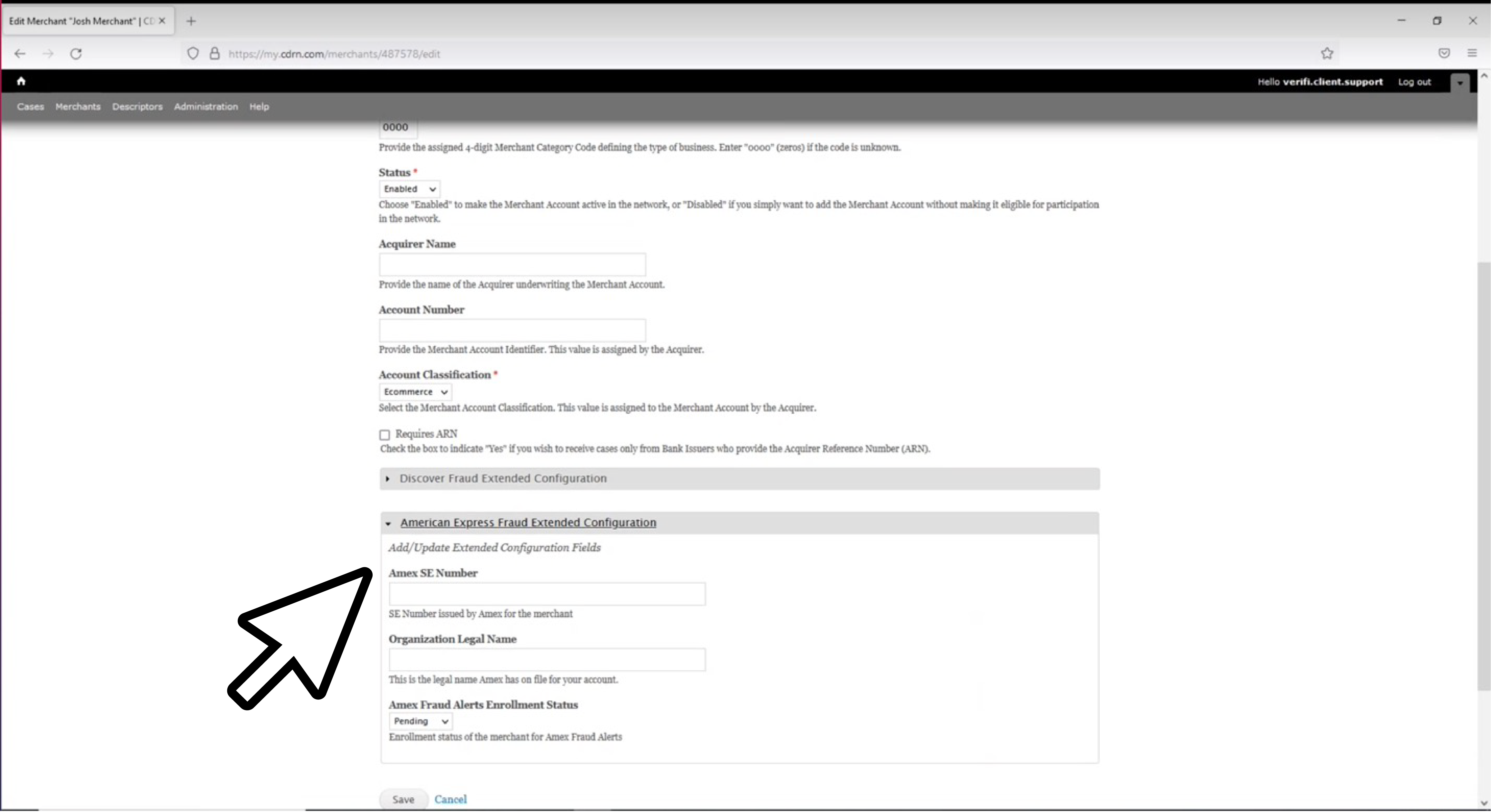
Task: Go to the site home icon
Action: click(x=22, y=81)
